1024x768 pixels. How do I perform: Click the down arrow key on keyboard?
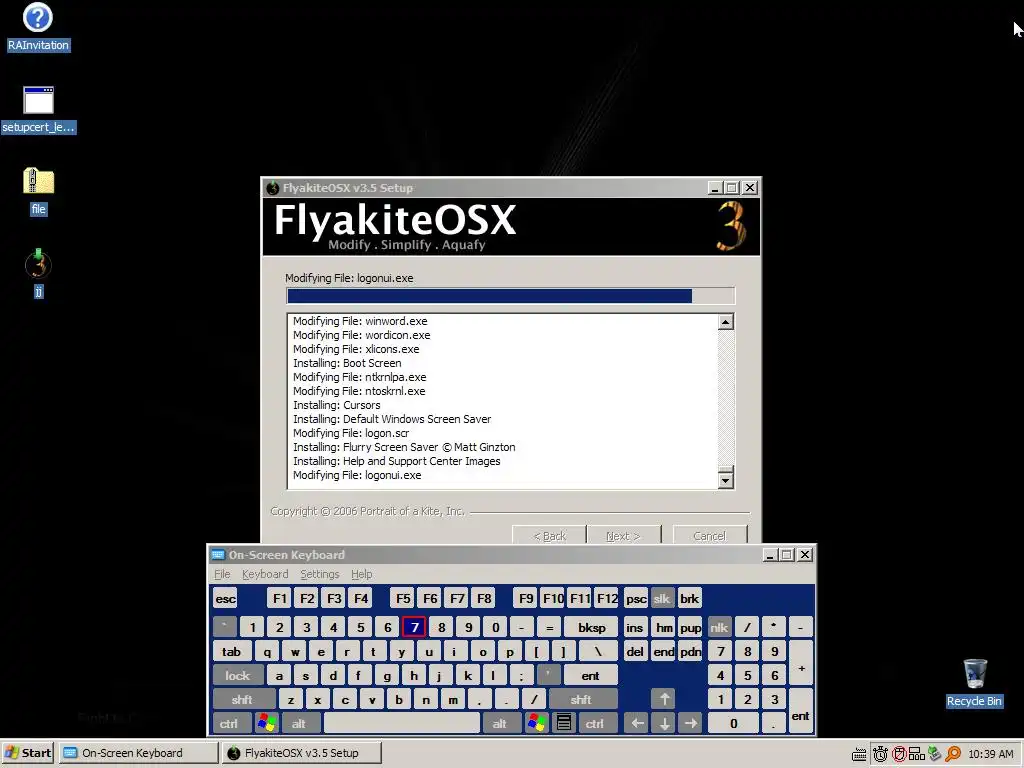[x=664, y=723]
